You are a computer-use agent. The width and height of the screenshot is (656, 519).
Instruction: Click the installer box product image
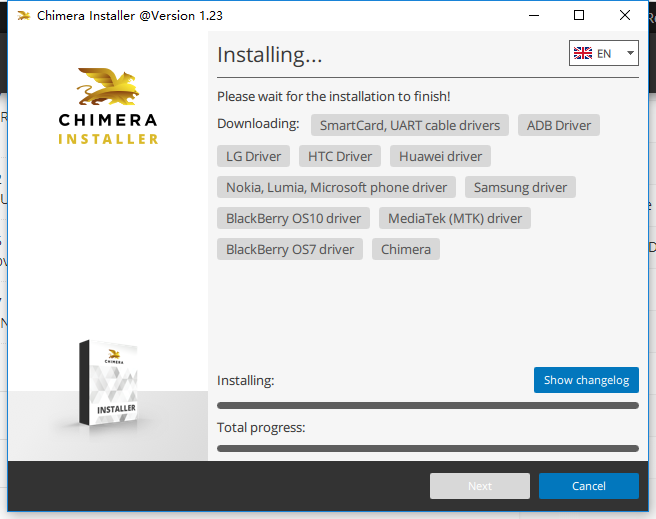[108, 383]
